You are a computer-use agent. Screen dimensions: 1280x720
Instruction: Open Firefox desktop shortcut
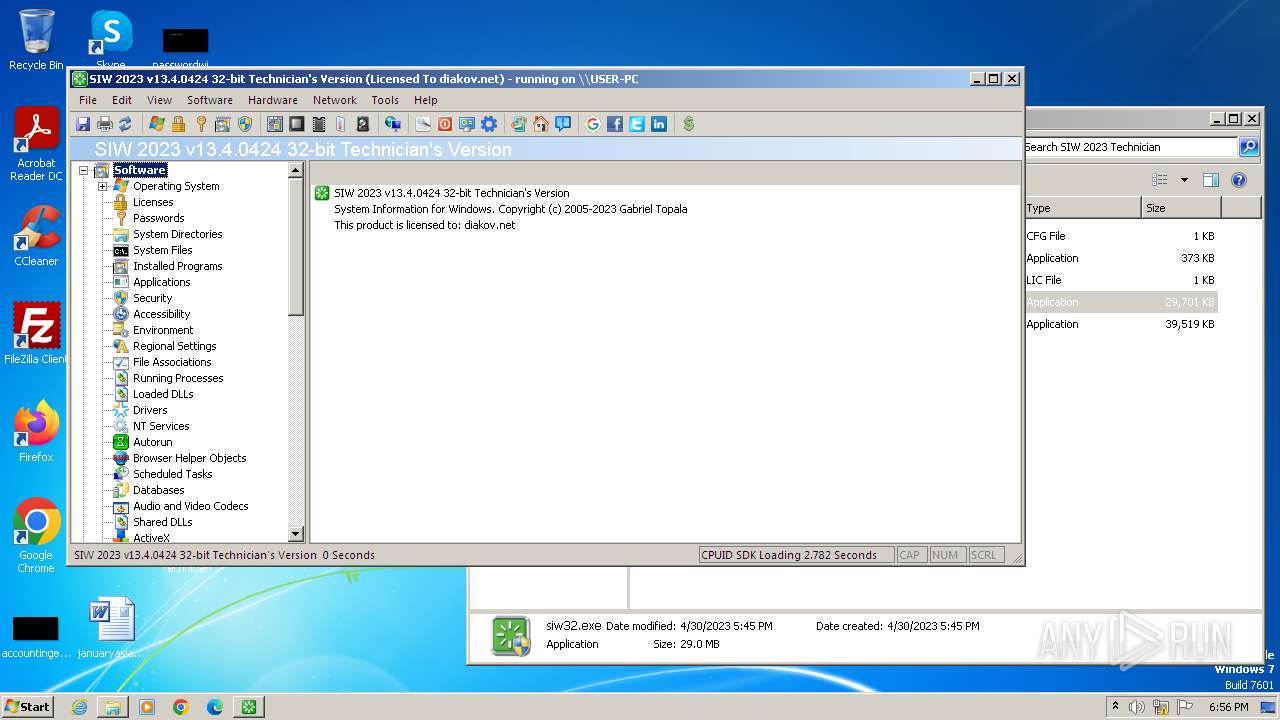36,432
